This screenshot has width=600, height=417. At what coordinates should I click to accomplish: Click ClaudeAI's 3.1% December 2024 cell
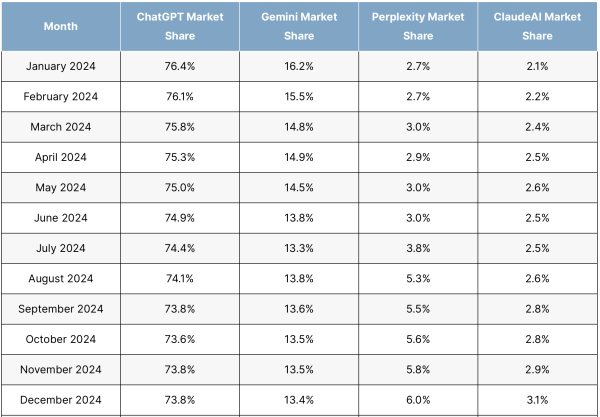pos(537,401)
